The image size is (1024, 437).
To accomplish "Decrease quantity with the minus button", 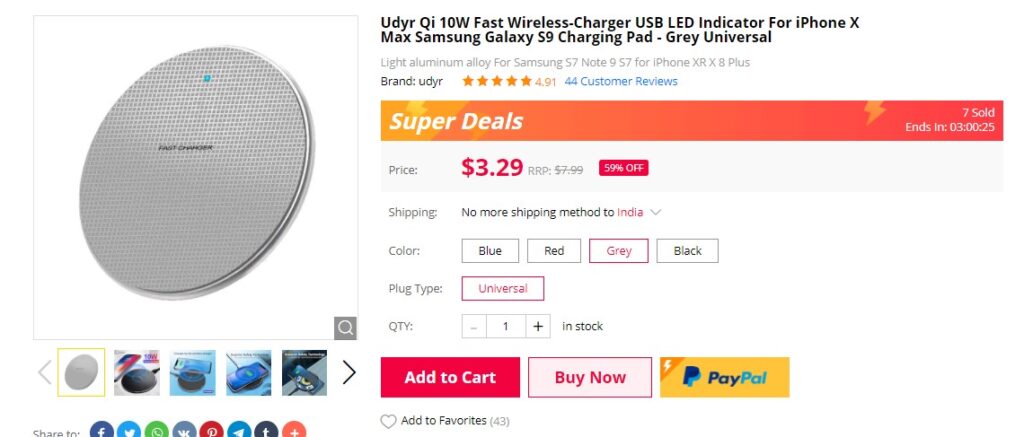I will (474, 326).
